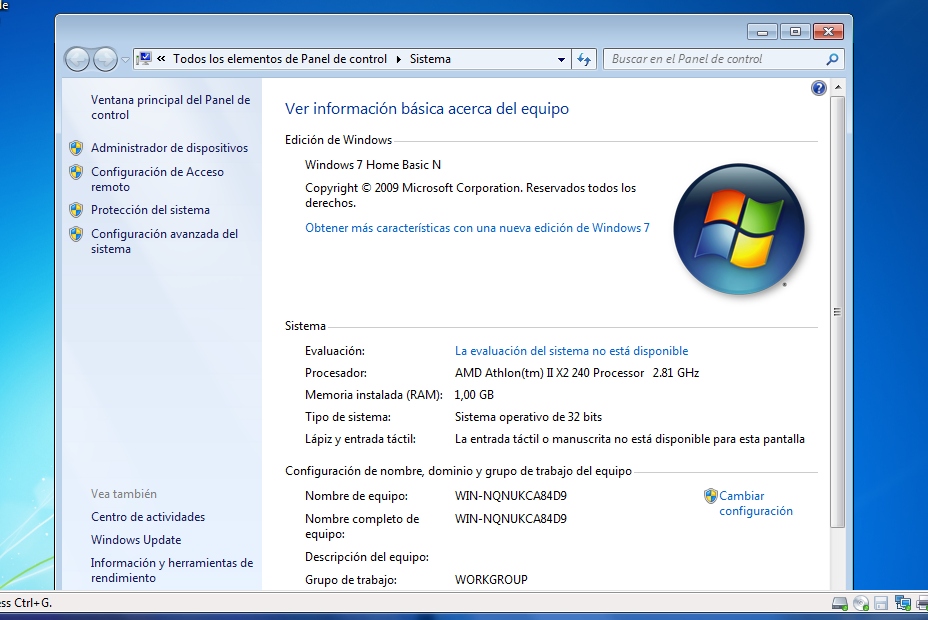The width and height of the screenshot is (928, 620).
Task: Open 'Windows Update' link
Action: [x=136, y=540]
